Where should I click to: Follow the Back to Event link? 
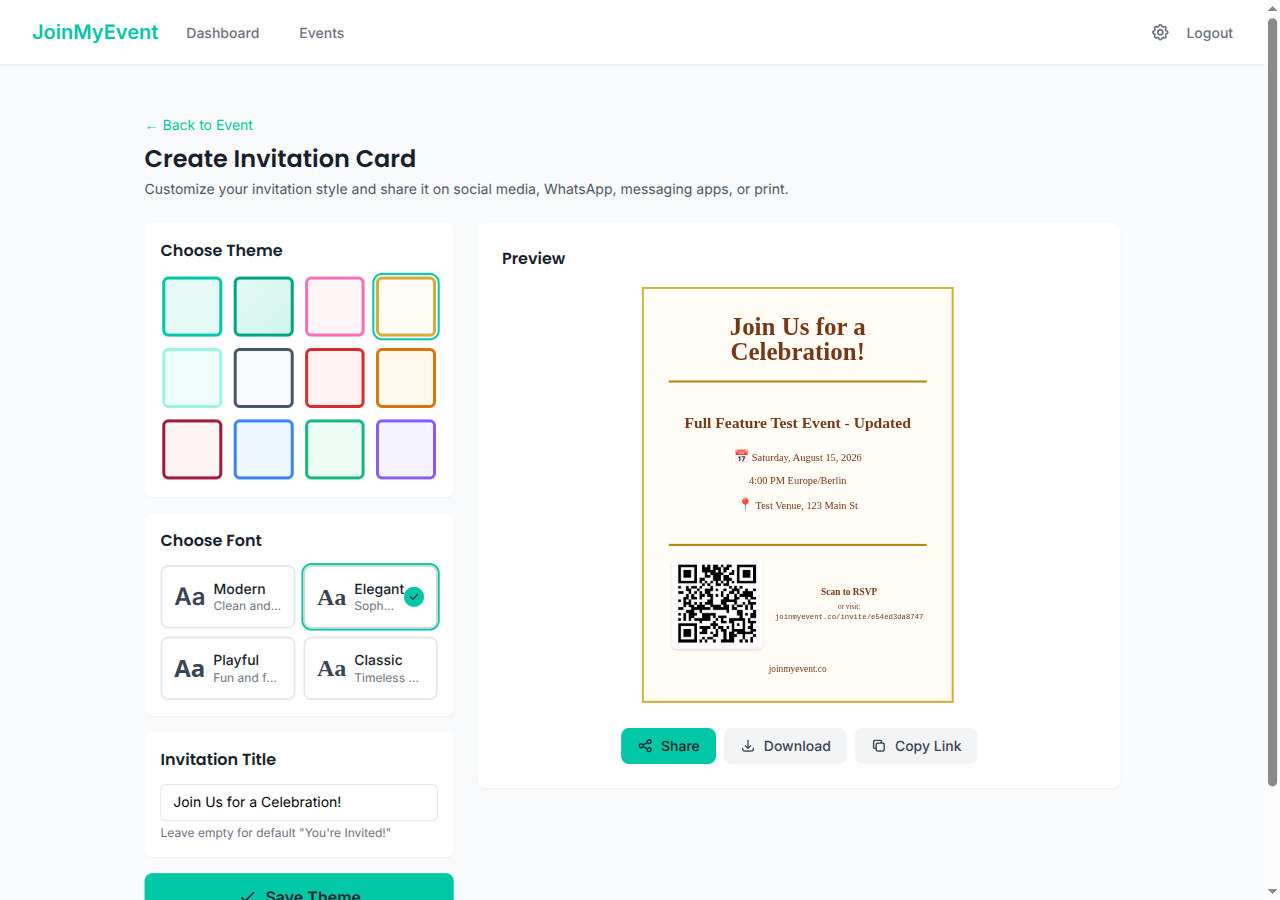point(199,125)
